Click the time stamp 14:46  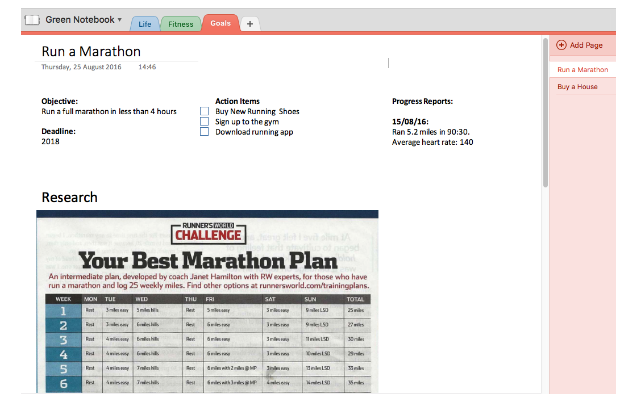coord(147,67)
